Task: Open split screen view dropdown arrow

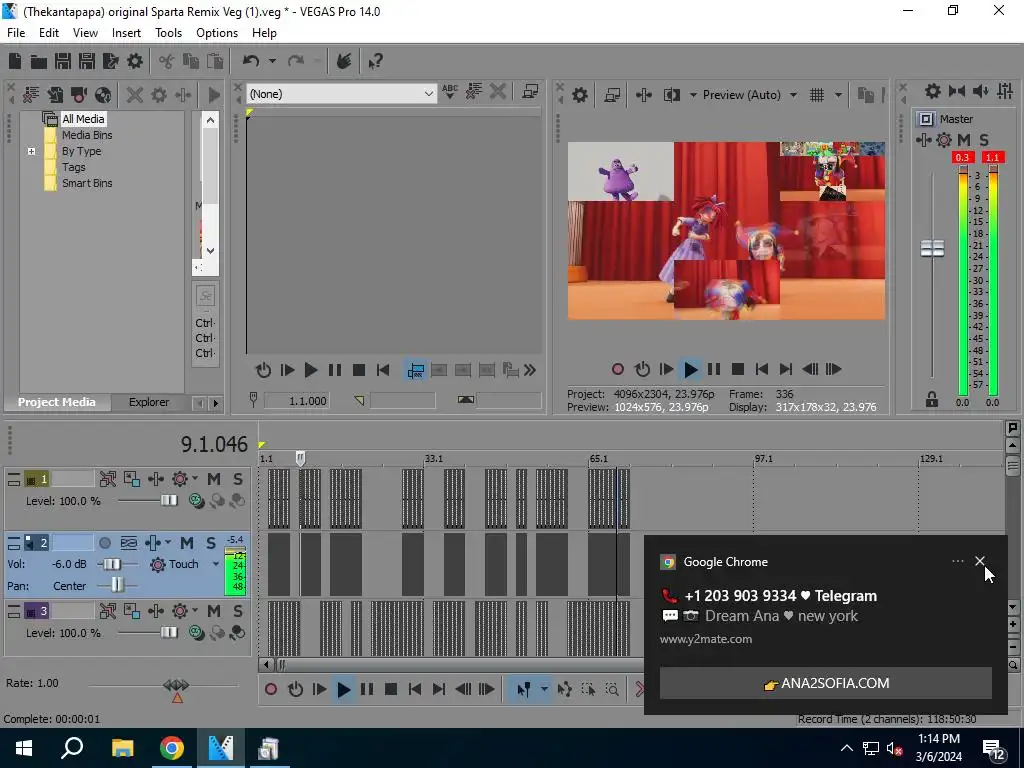Action: [x=693, y=95]
